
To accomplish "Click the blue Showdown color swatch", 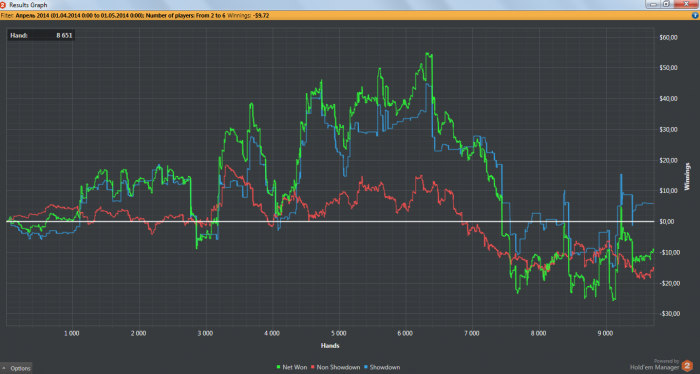I will point(366,367).
